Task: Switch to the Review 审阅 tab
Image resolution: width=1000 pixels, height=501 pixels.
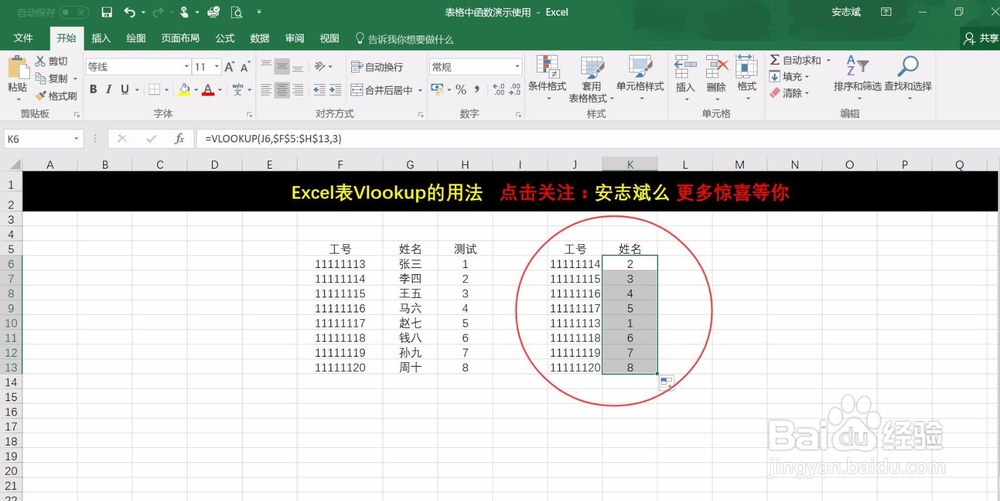Action: (x=295, y=38)
